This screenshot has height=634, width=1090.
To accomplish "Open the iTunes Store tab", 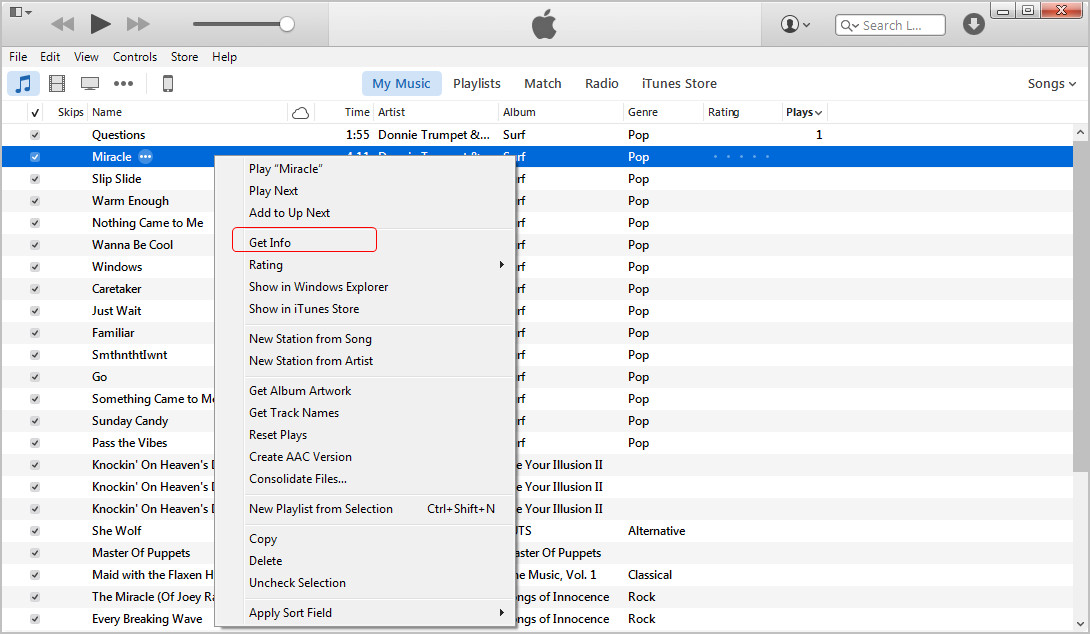I will [x=679, y=83].
